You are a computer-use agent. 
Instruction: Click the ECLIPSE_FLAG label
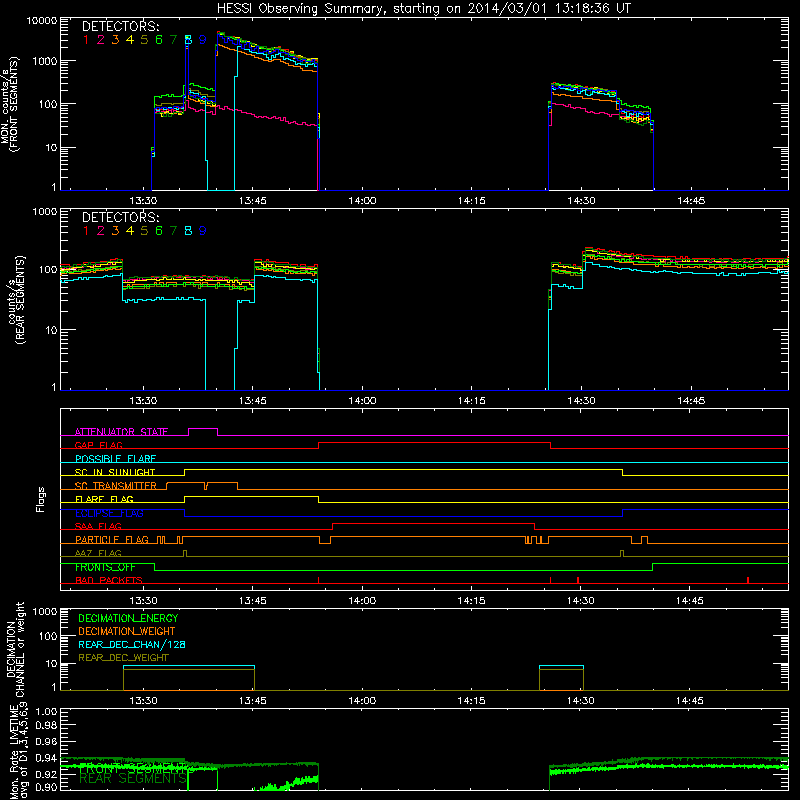pos(109,513)
